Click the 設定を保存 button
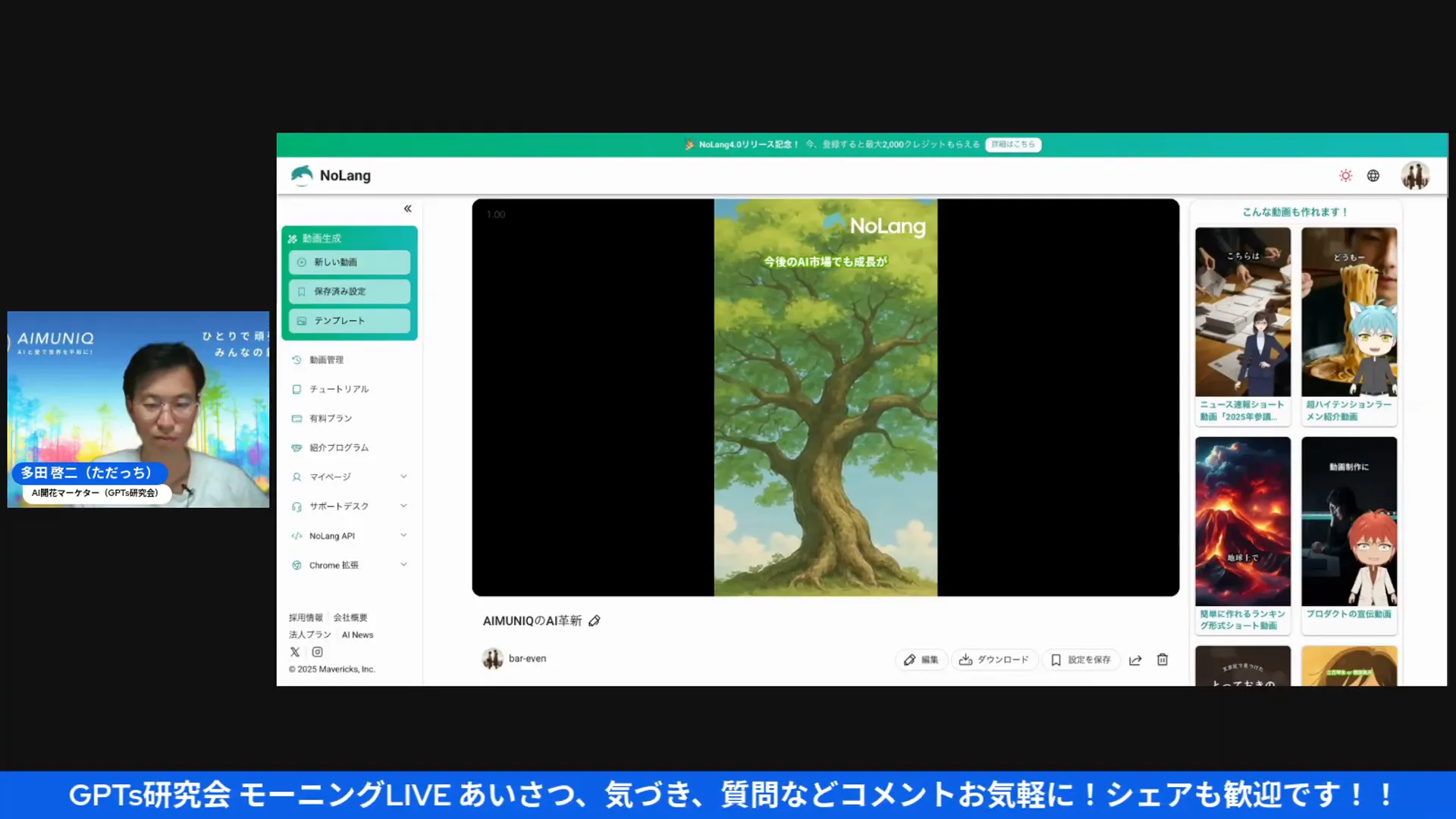Screen dimensions: 1456x819 point(1081,661)
